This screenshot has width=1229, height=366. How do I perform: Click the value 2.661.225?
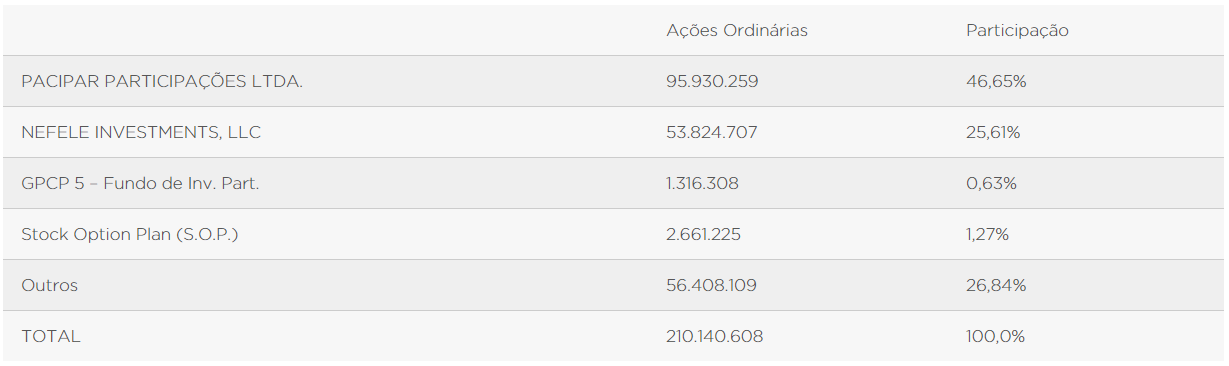tap(704, 234)
